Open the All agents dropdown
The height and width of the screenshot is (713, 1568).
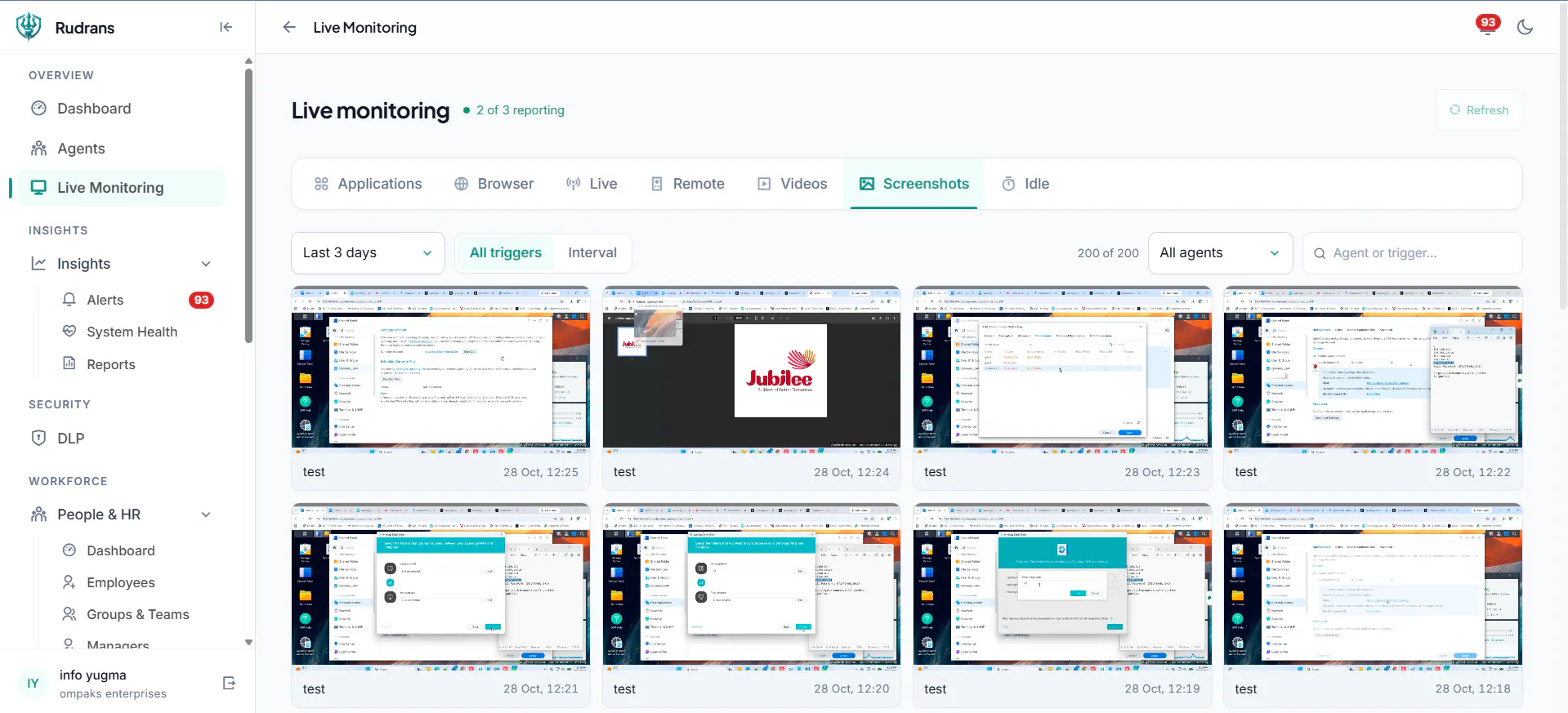coord(1220,253)
